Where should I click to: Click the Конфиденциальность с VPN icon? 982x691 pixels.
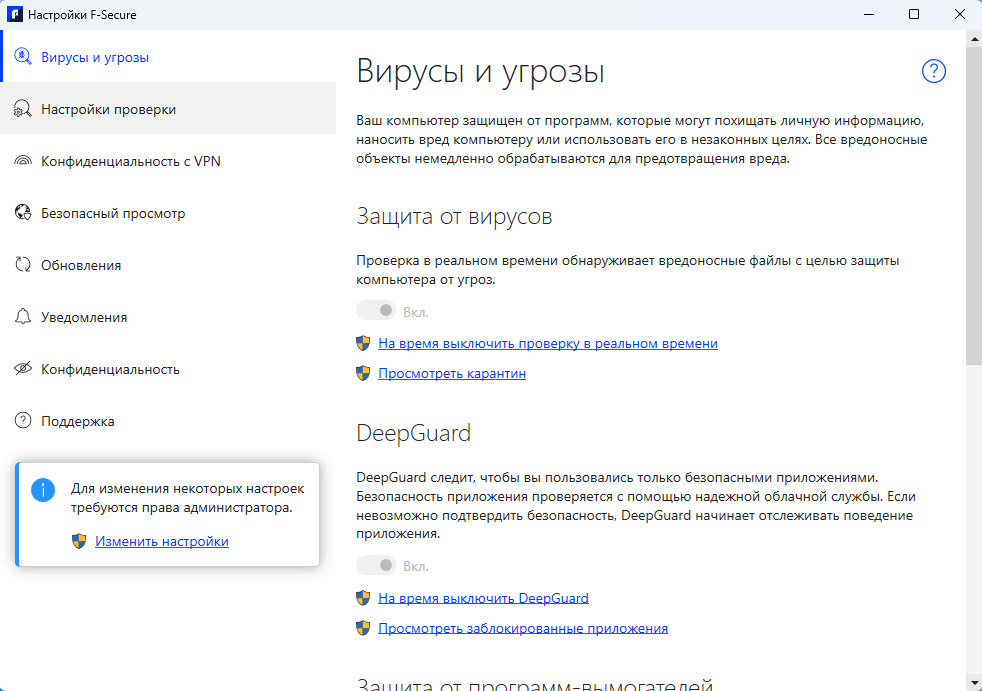[23, 161]
